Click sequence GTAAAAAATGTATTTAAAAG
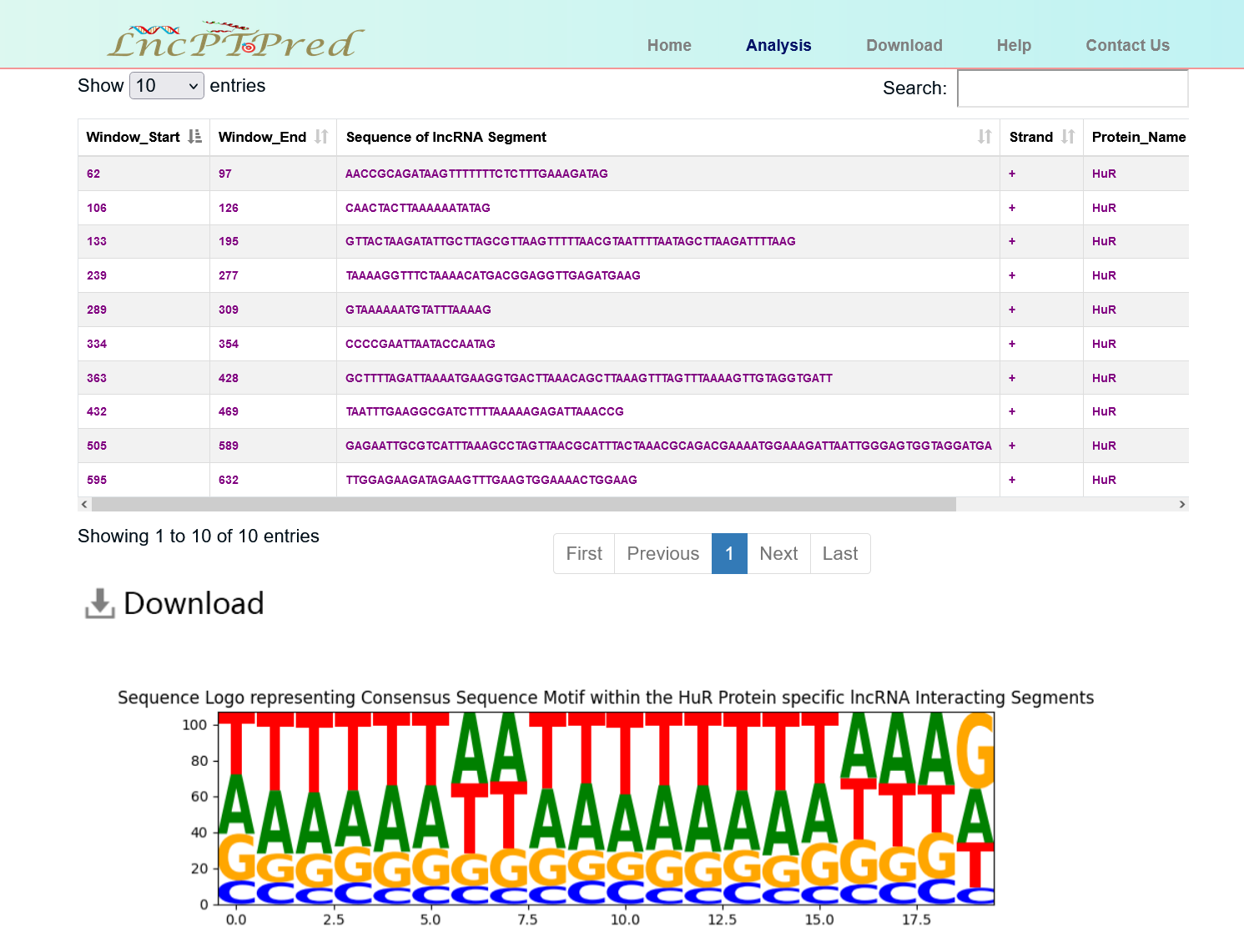The image size is (1244, 952). [418, 310]
